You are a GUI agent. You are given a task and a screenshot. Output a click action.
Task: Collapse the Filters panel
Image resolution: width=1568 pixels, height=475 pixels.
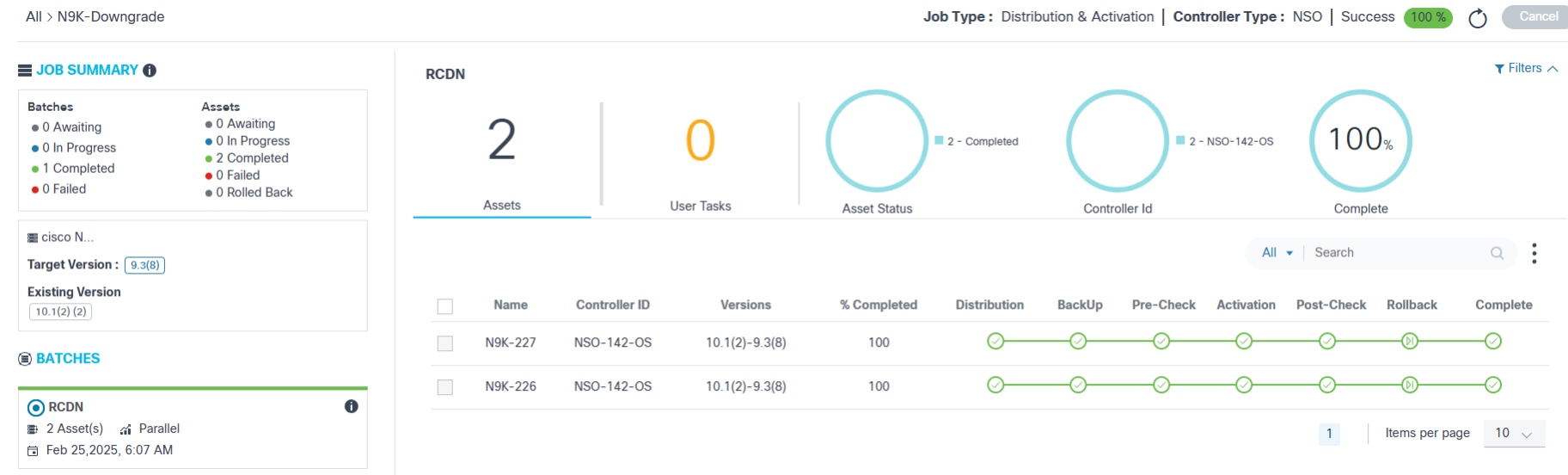(x=1526, y=69)
